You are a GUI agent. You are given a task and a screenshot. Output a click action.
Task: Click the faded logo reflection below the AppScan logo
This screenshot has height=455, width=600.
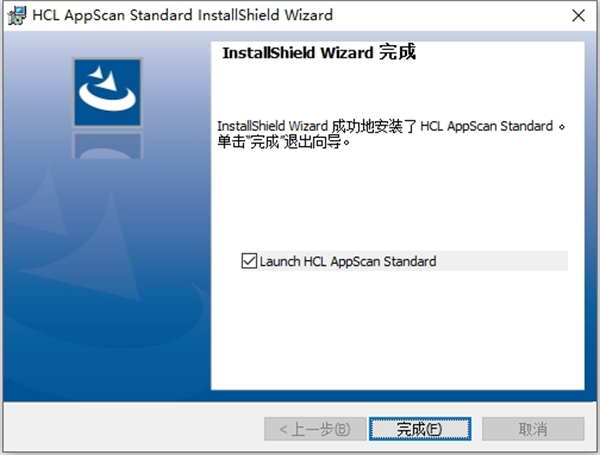pyautogui.click(x=108, y=145)
